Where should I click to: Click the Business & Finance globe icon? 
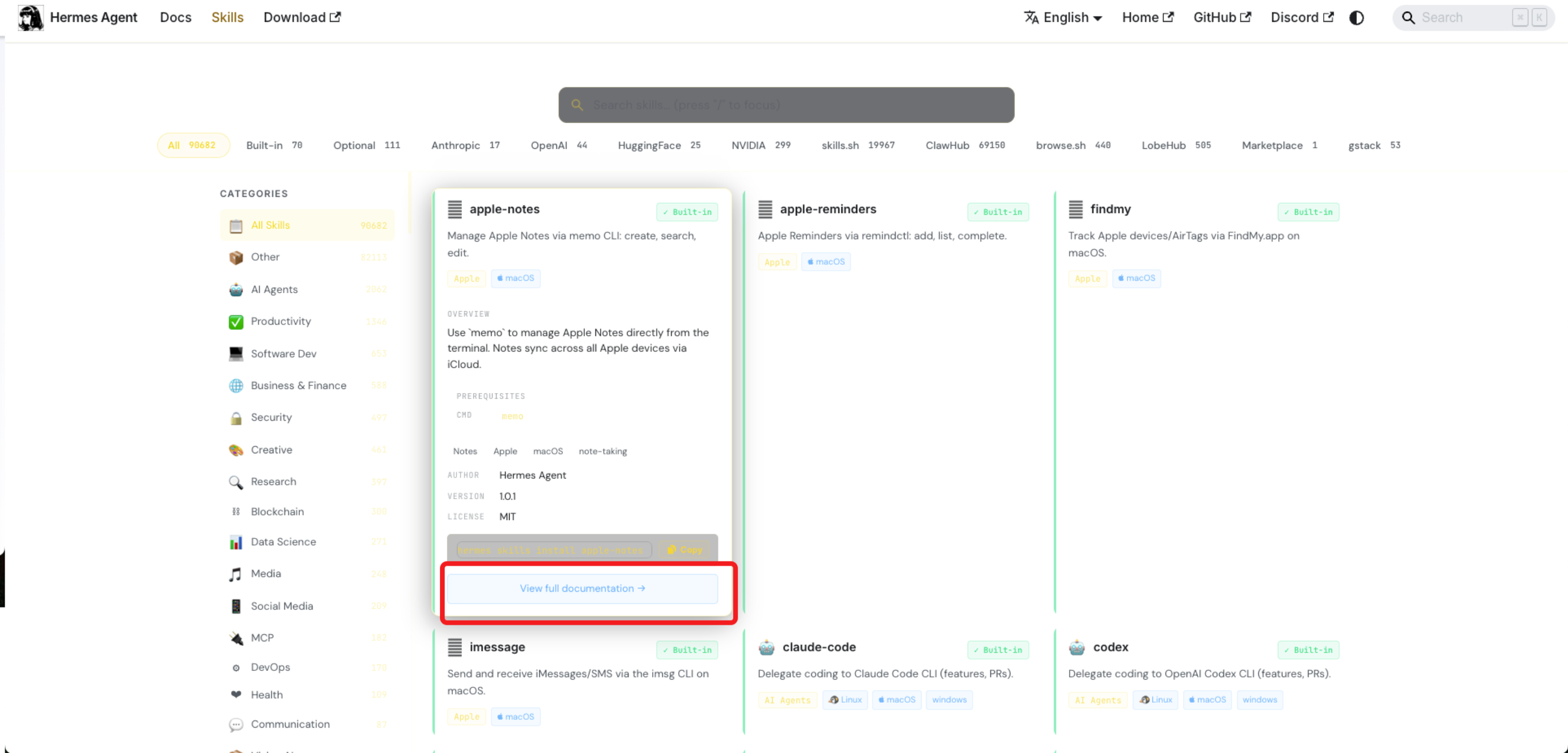[x=235, y=386]
